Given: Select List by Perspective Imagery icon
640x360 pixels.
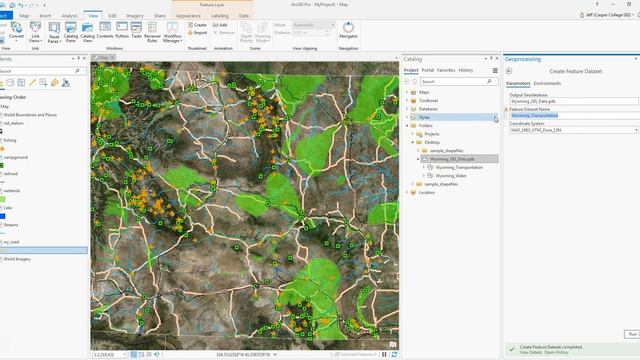Looking at the screenshot, I should coord(65,83).
